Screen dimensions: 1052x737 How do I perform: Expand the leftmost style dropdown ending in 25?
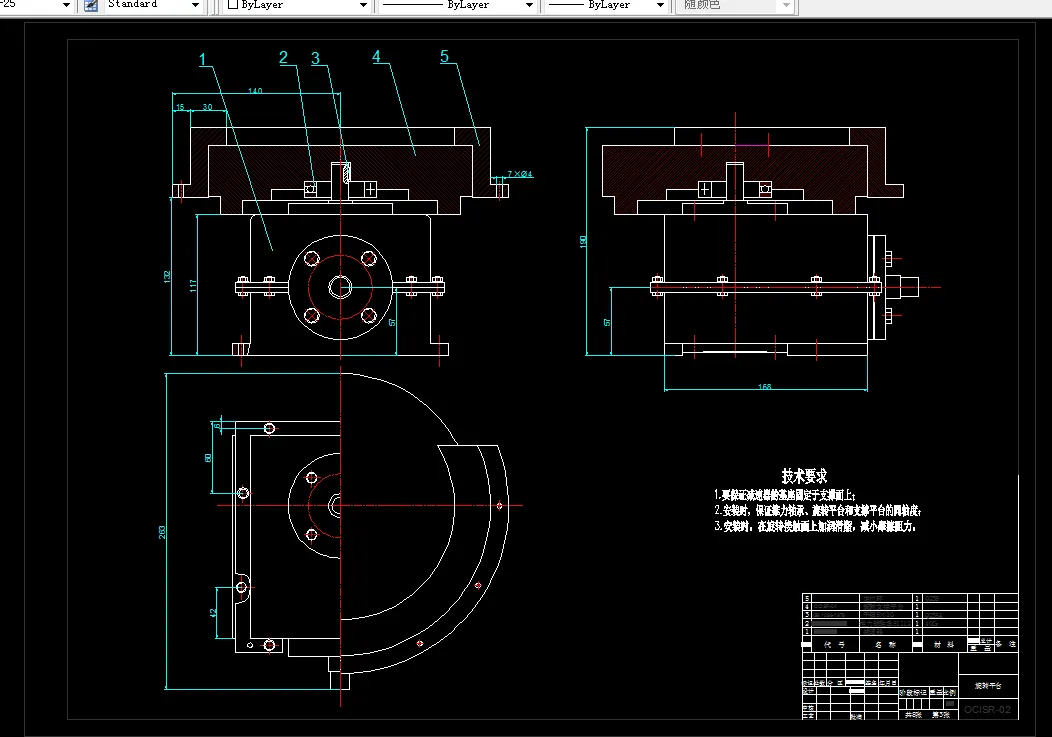pyautogui.click(x=66, y=5)
